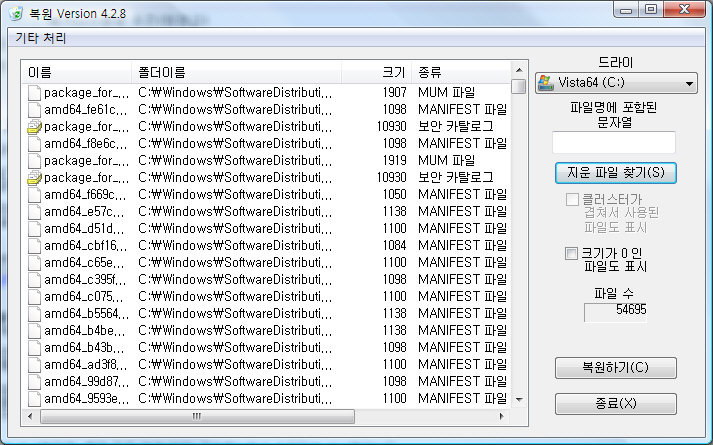Click the vertical scrollbar down arrow
Viewport: 713px width, 445px height.
point(519,400)
